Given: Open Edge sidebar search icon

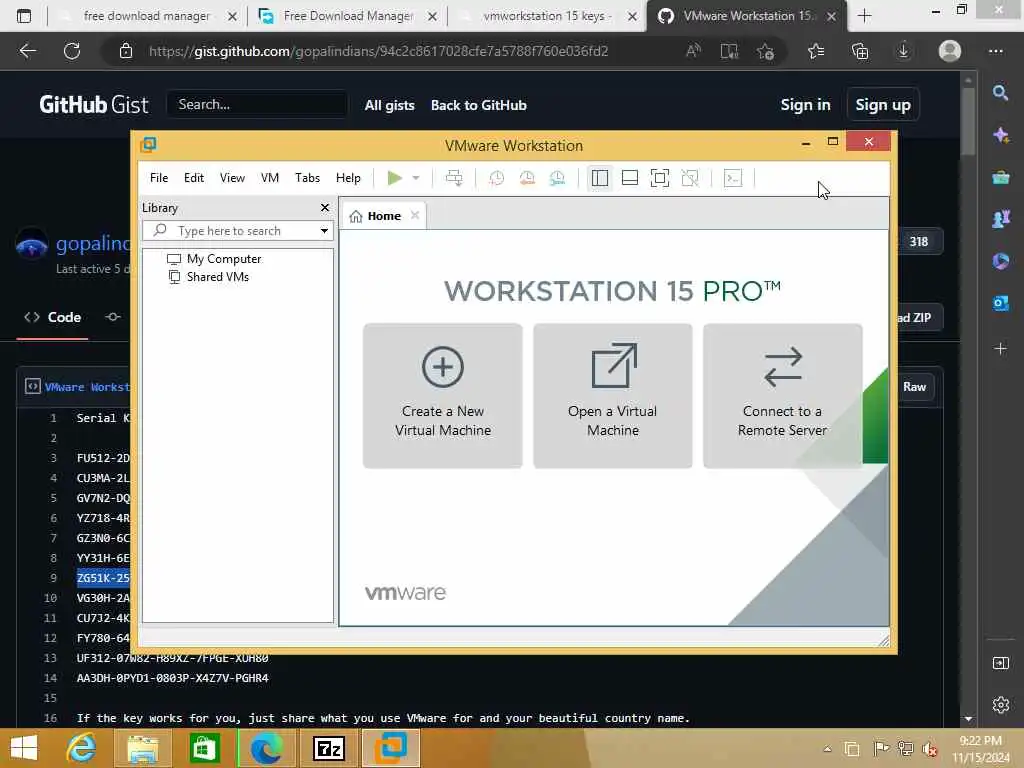Looking at the screenshot, I should 1000,93.
